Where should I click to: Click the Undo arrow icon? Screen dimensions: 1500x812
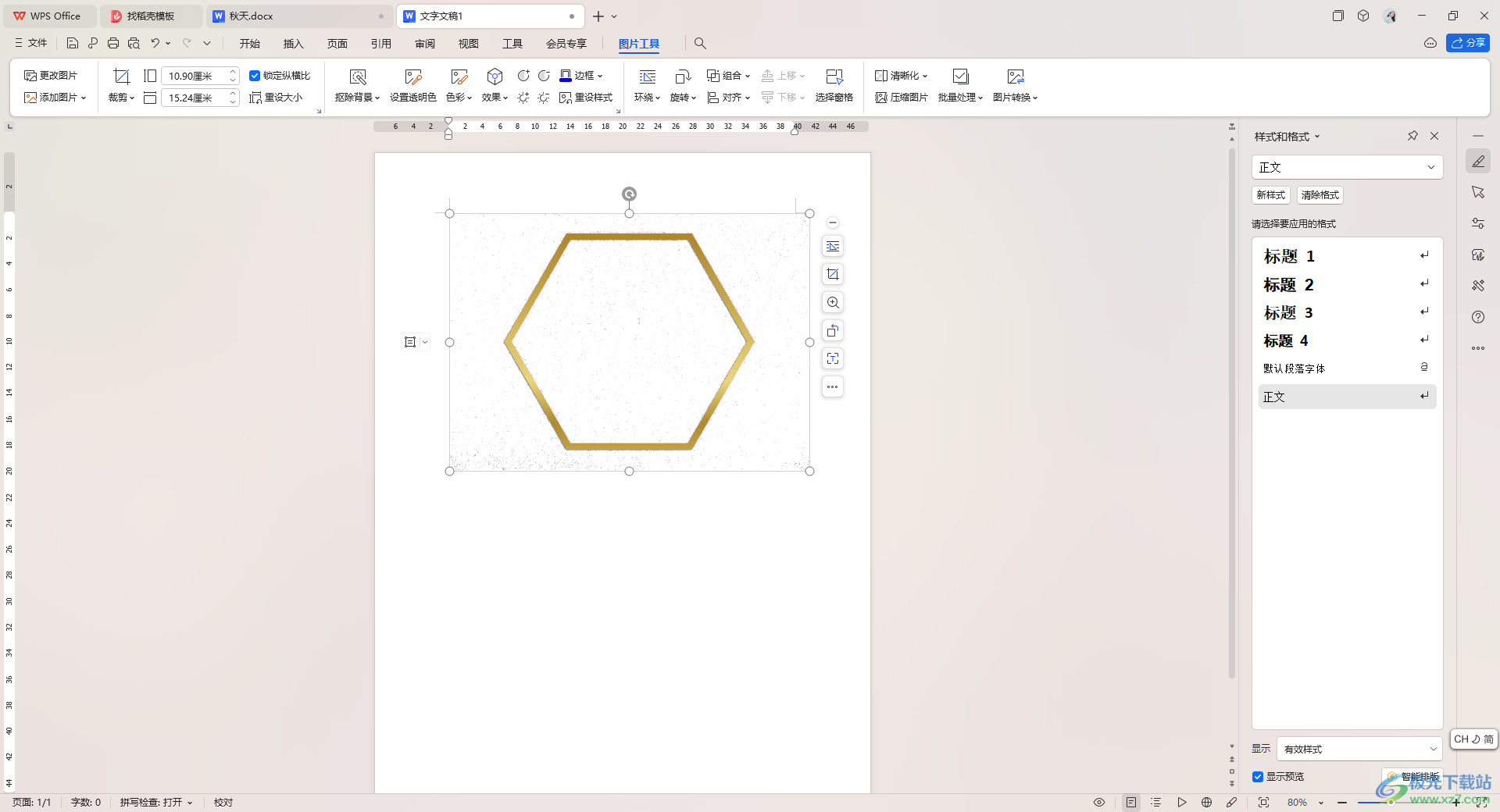(155, 44)
